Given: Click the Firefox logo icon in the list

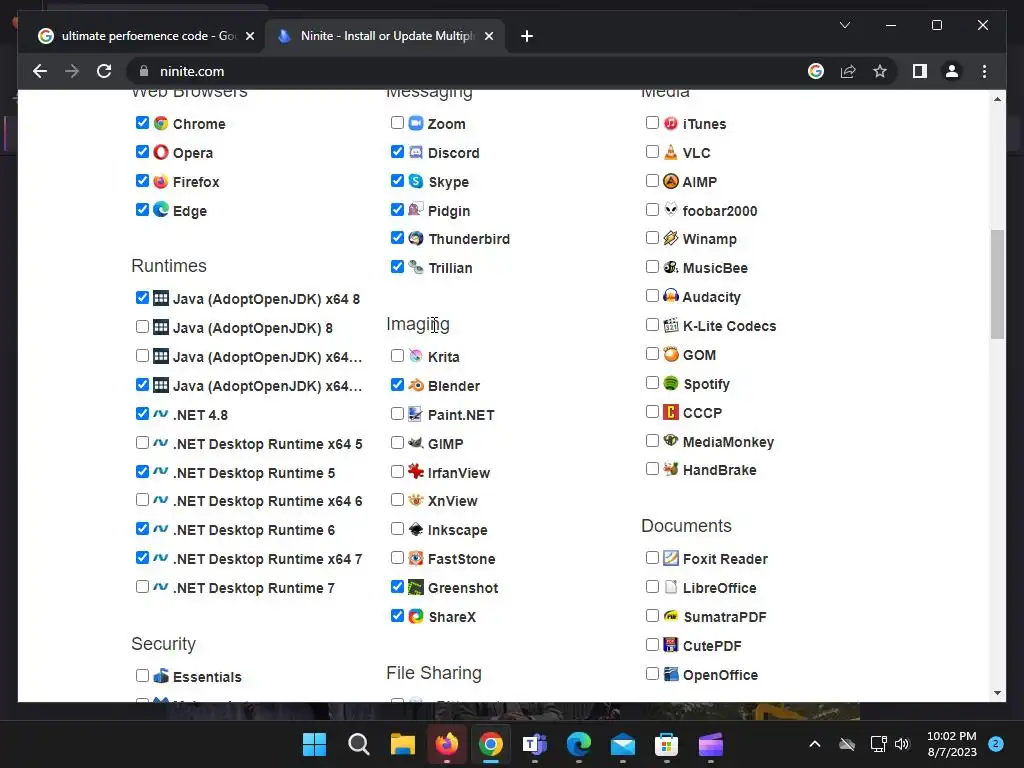Looking at the screenshot, I should 161,181.
